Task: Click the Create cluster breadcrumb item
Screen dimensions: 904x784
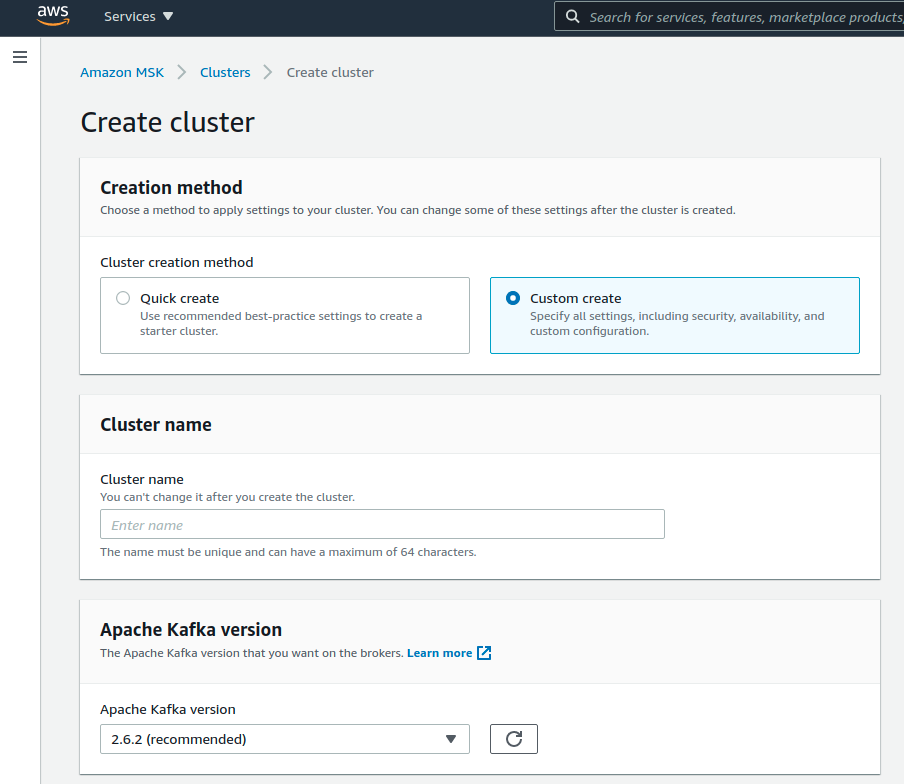Action: coord(330,72)
